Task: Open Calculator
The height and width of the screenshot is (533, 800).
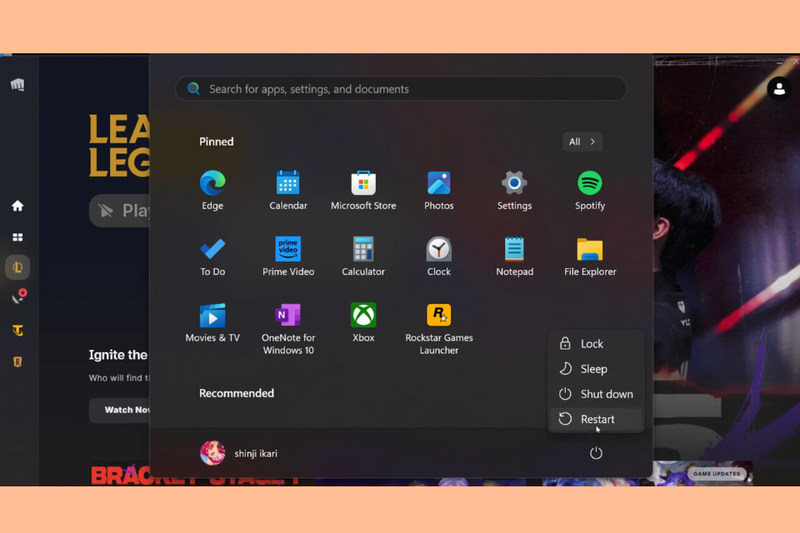Action: click(363, 257)
